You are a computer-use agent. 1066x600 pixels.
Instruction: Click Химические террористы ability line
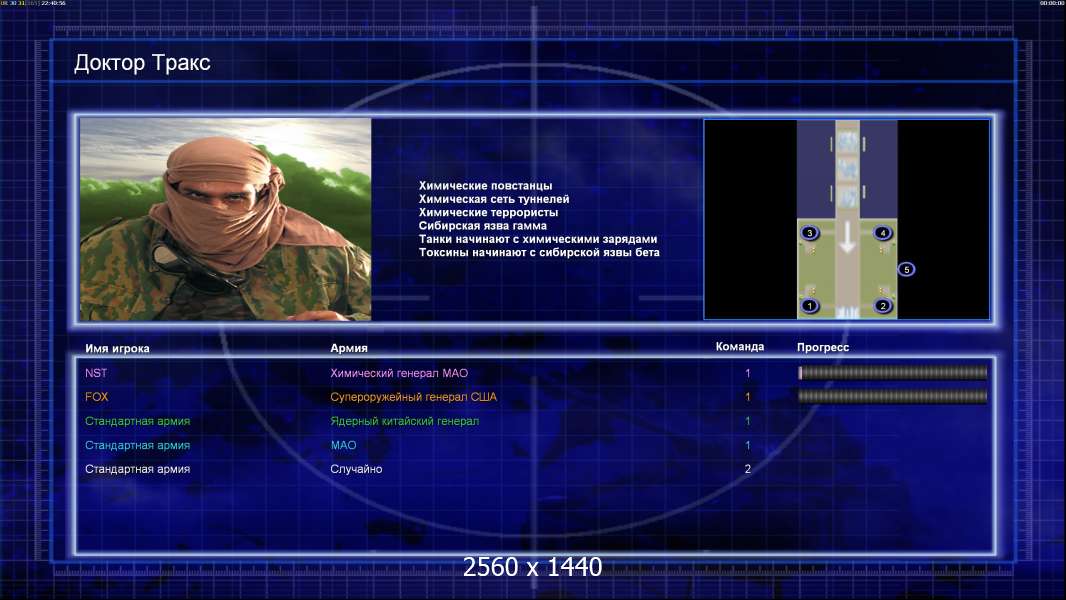coord(488,212)
